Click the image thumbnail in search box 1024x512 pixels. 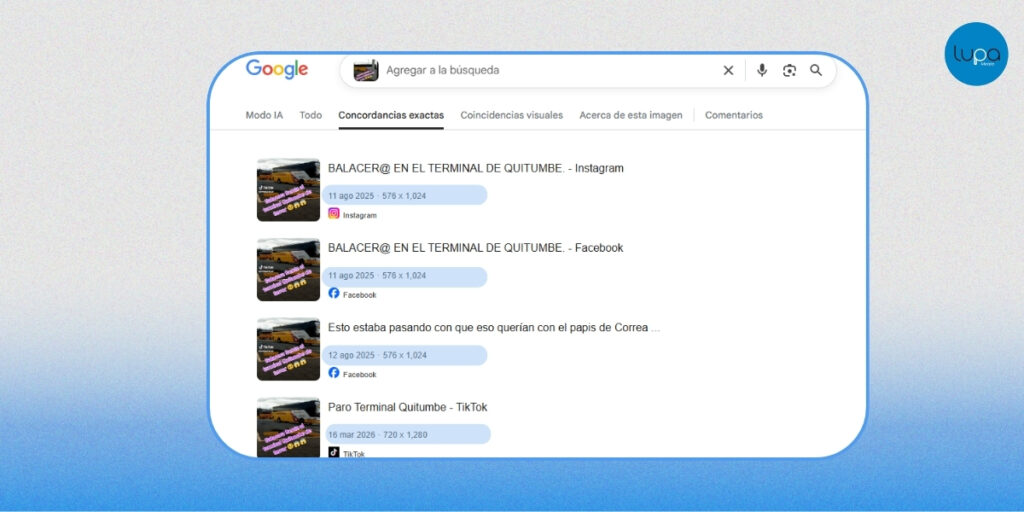pos(366,71)
